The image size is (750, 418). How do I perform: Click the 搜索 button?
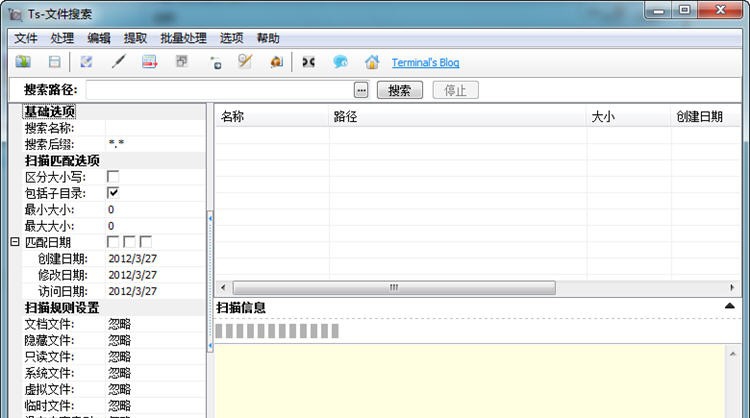[399, 90]
